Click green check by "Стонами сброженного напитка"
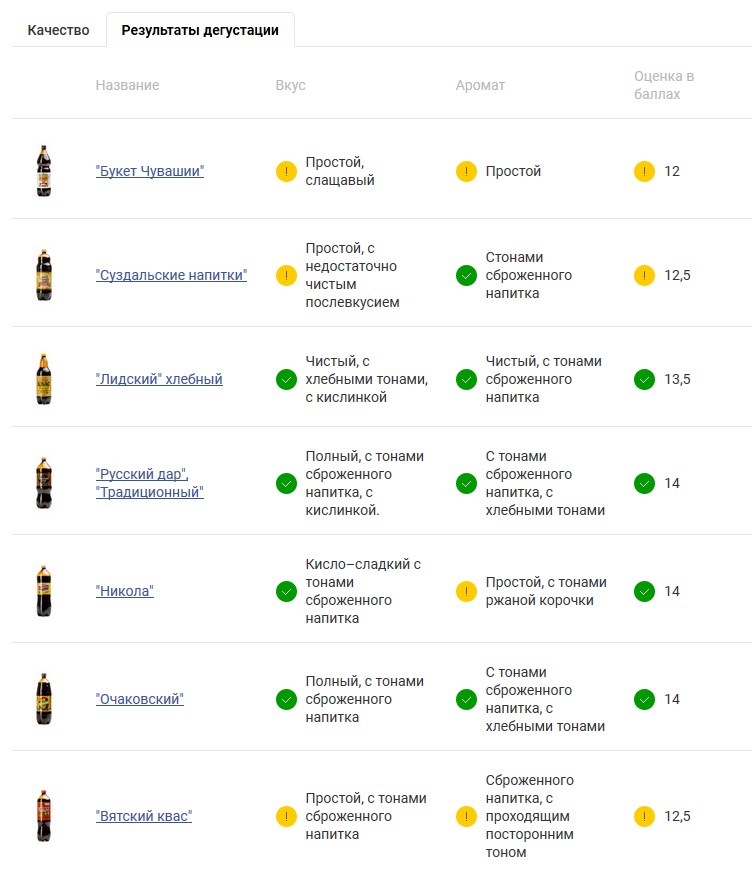 pyautogui.click(x=466, y=275)
